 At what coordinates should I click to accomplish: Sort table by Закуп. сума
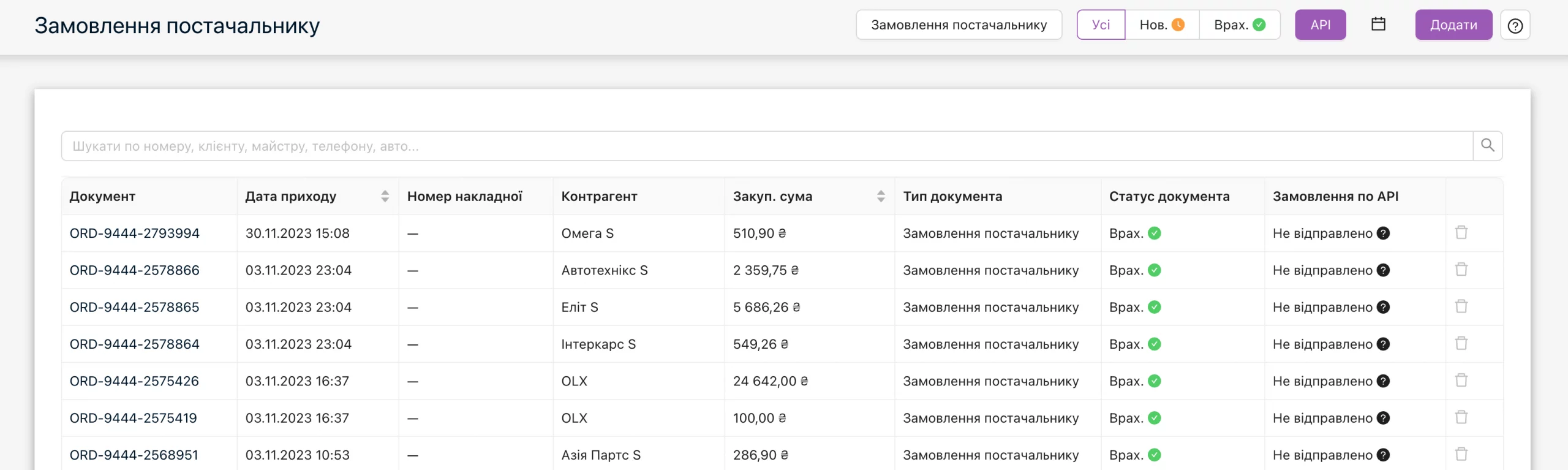coord(881,196)
